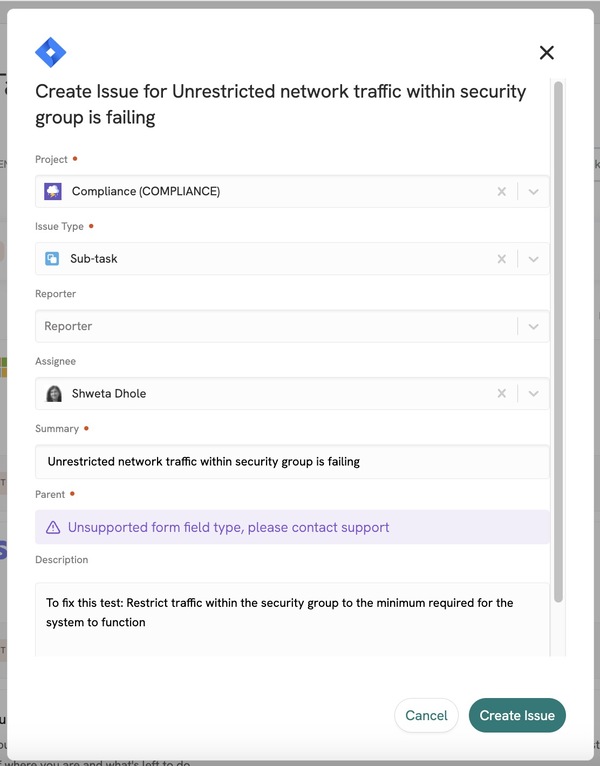
Task: Expand the Project dropdown chevron
Action: click(533, 192)
